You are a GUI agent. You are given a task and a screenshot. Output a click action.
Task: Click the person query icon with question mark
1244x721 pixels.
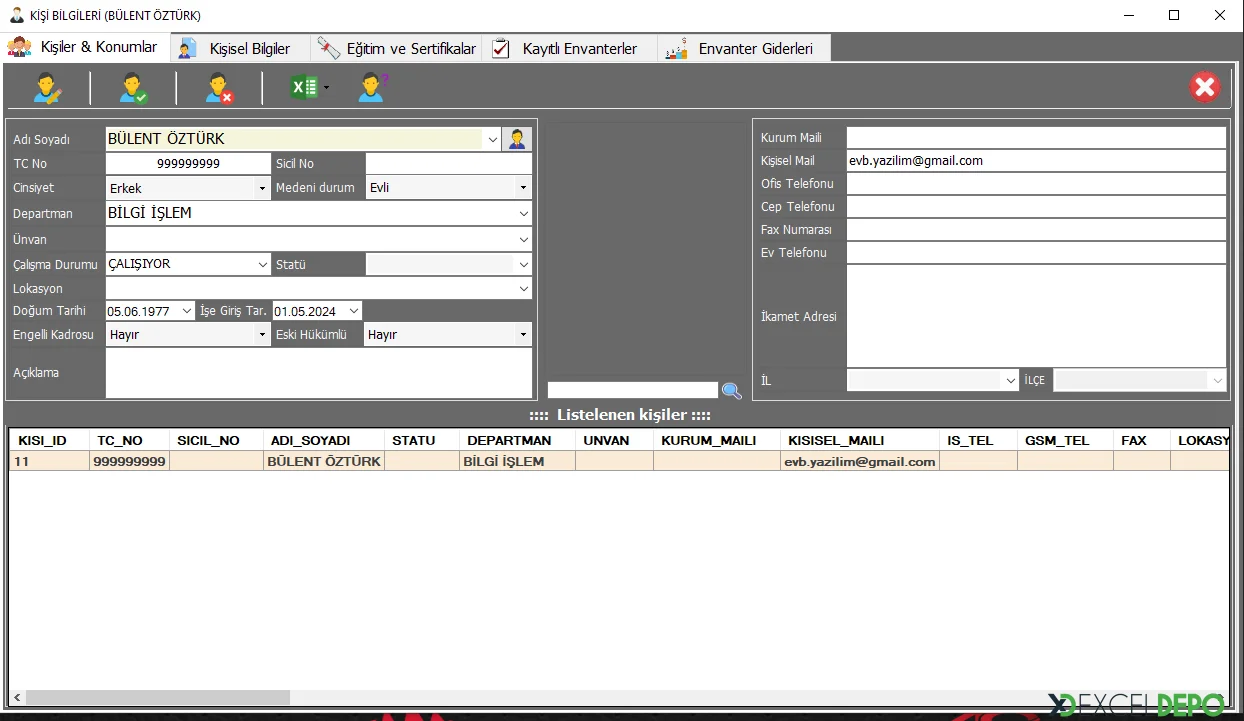click(372, 88)
